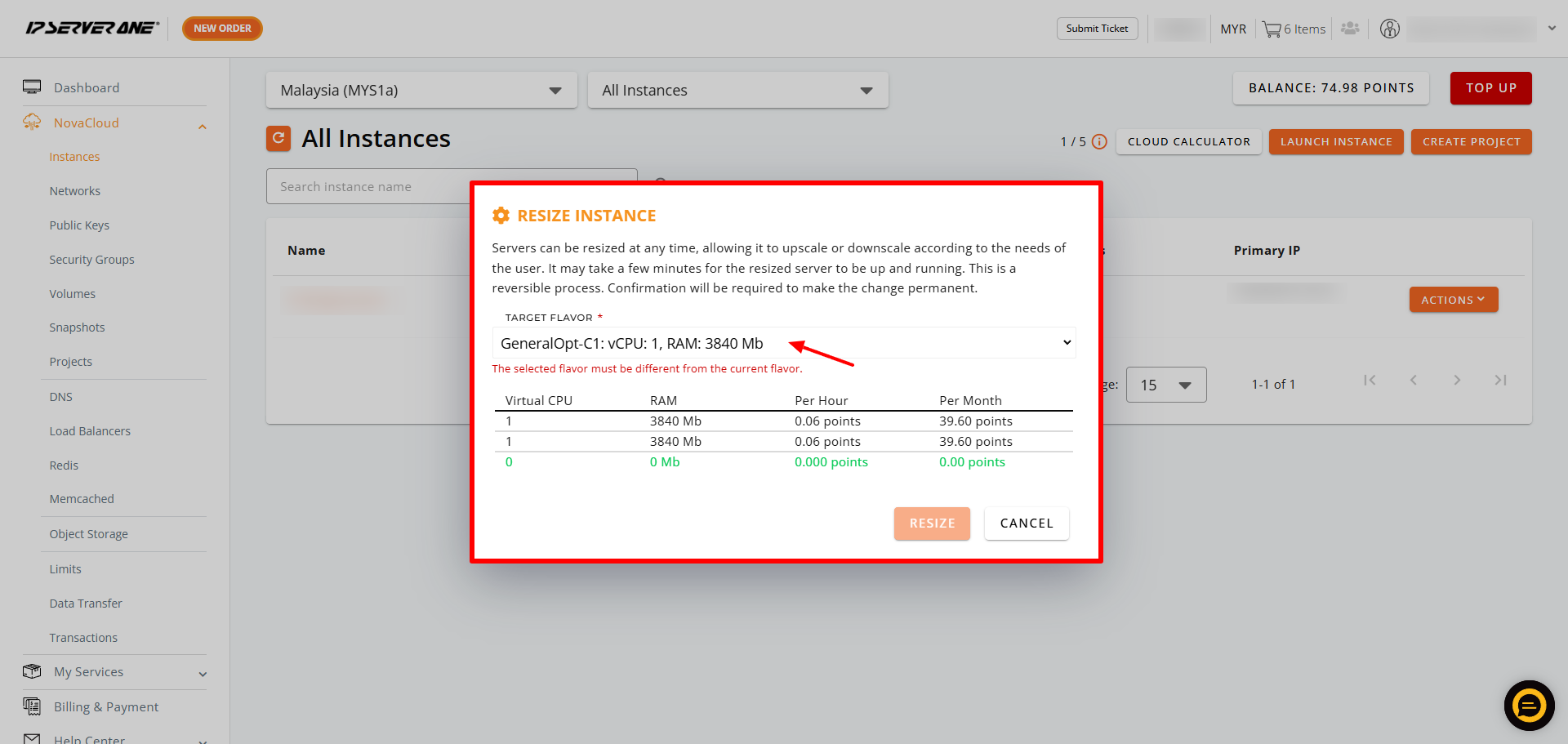The height and width of the screenshot is (744, 1568).
Task: Open the live chat bubble icon
Action: tap(1529, 705)
